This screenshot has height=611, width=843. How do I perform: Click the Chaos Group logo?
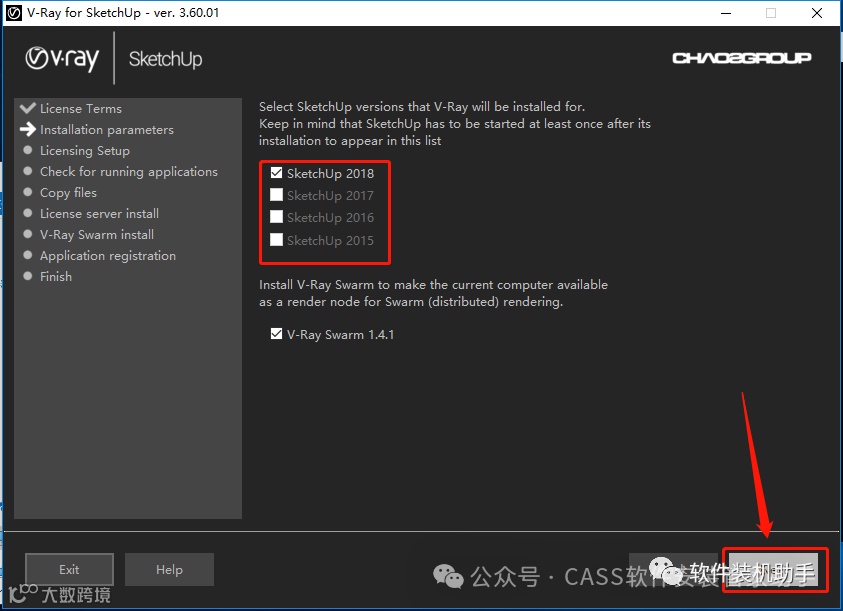[x=741, y=58]
